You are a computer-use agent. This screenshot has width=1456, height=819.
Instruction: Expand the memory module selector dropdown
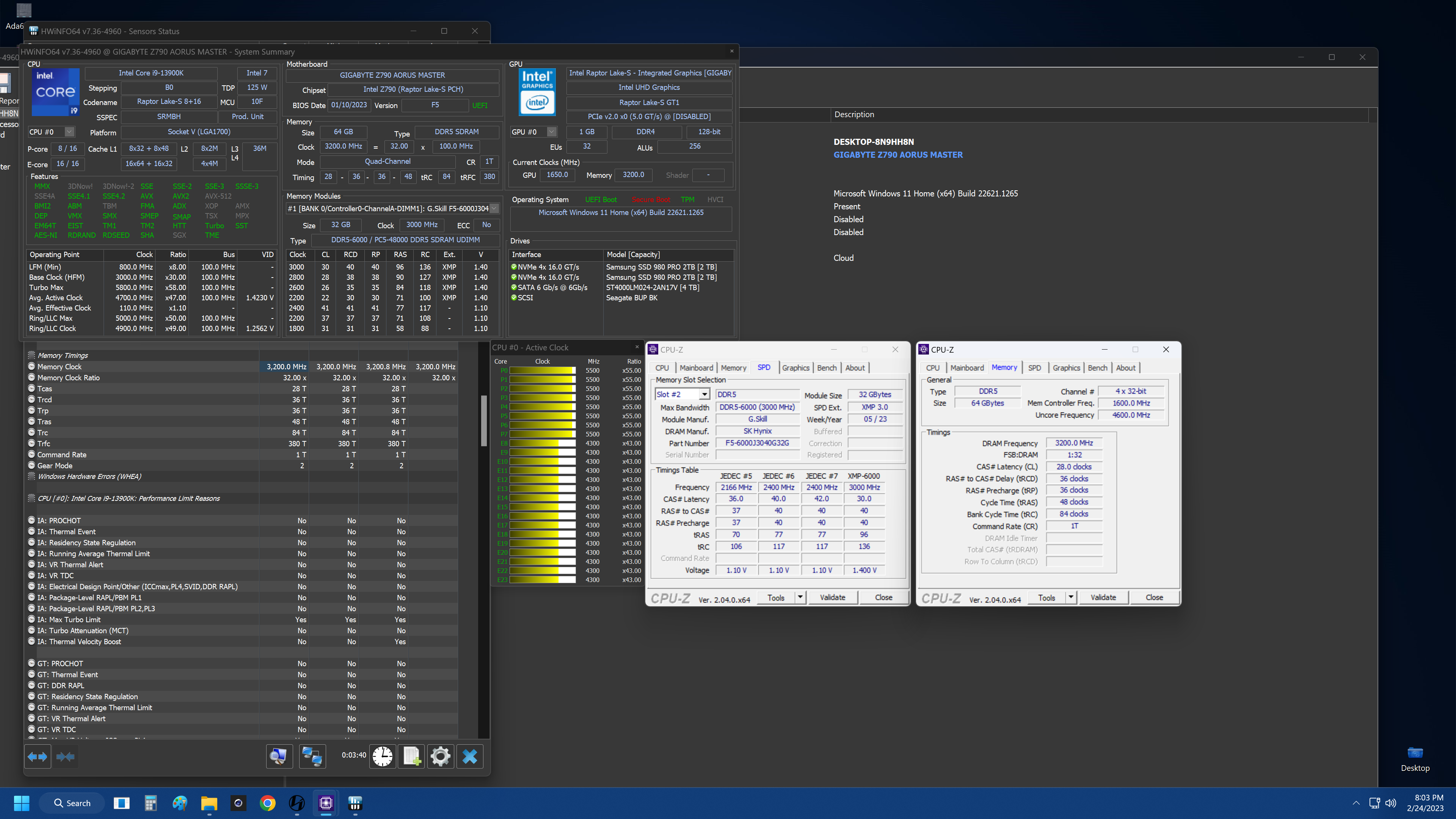coord(494,209)
